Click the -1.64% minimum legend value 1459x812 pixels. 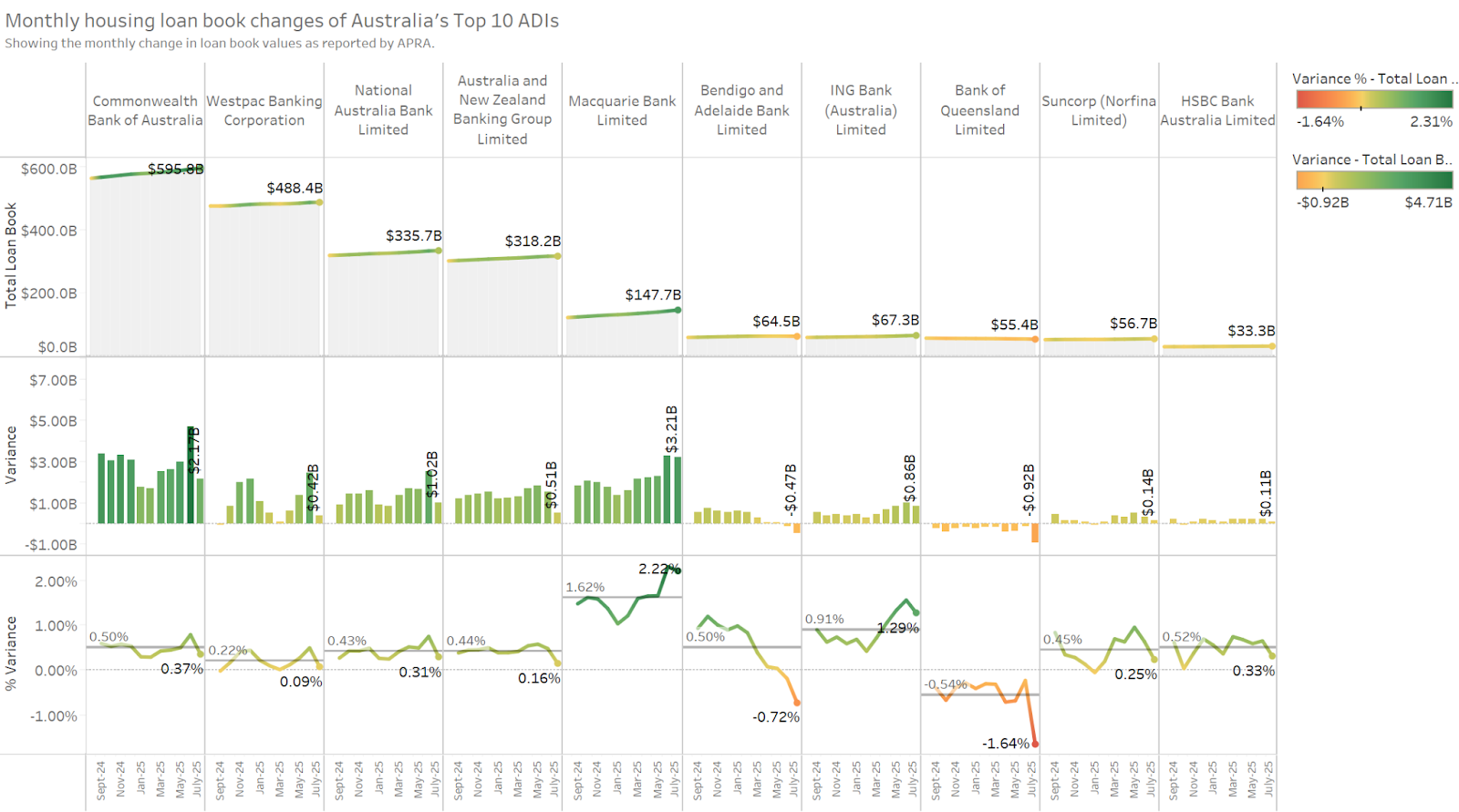(1319, 121)
